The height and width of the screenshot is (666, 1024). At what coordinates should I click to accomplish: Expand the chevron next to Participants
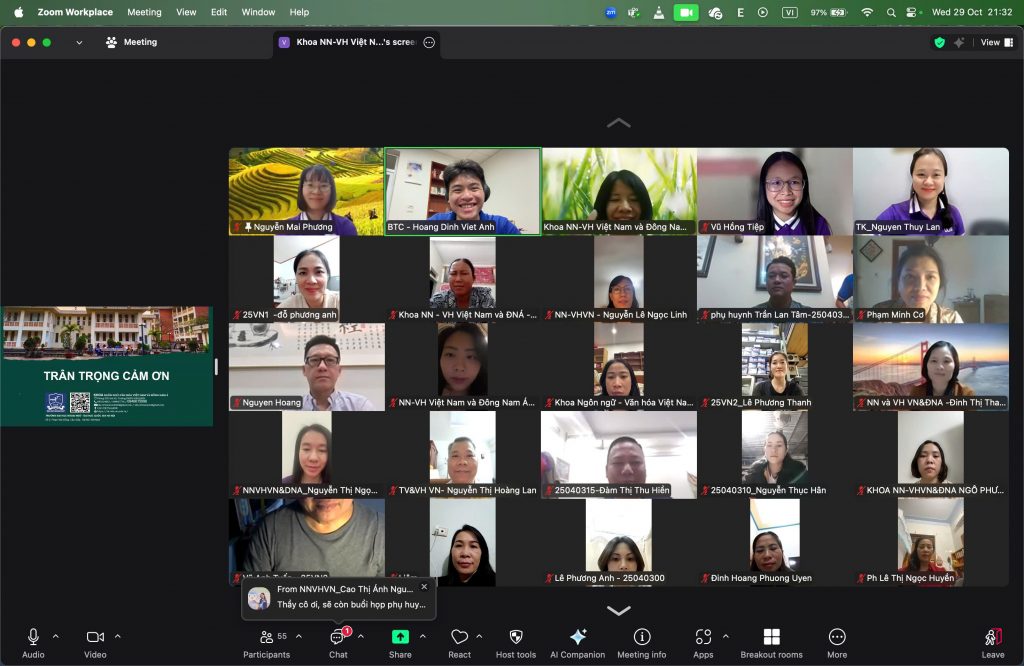299,636
